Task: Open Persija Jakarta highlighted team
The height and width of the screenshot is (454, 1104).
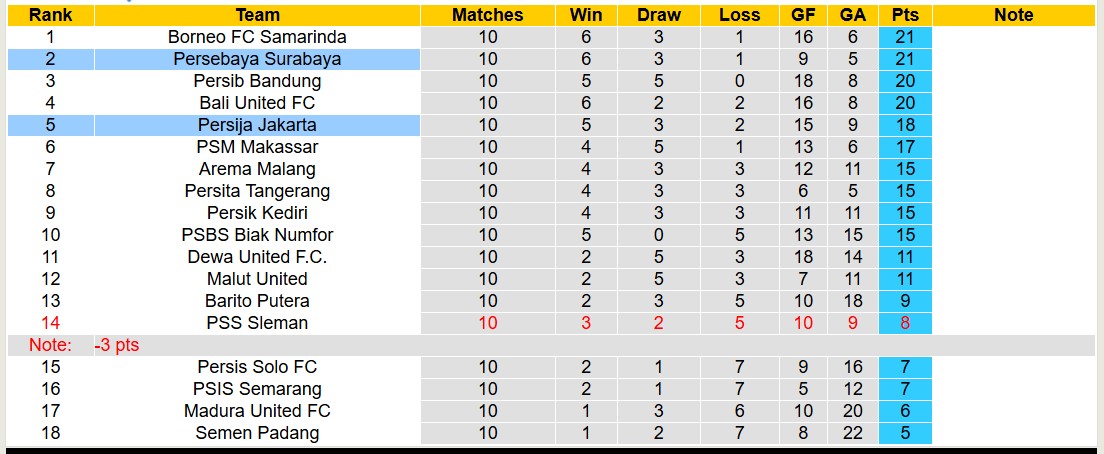Action: click(x=257, y=125)
